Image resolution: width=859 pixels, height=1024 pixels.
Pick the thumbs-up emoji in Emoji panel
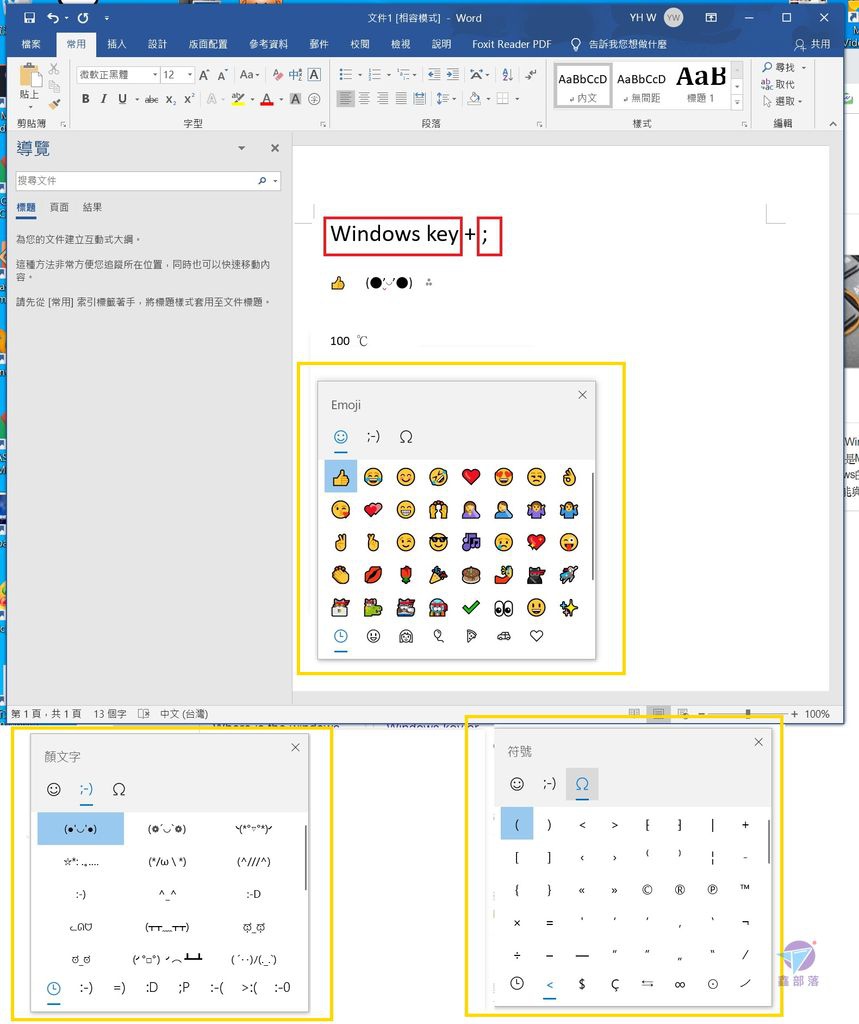[x=340, y=477]
